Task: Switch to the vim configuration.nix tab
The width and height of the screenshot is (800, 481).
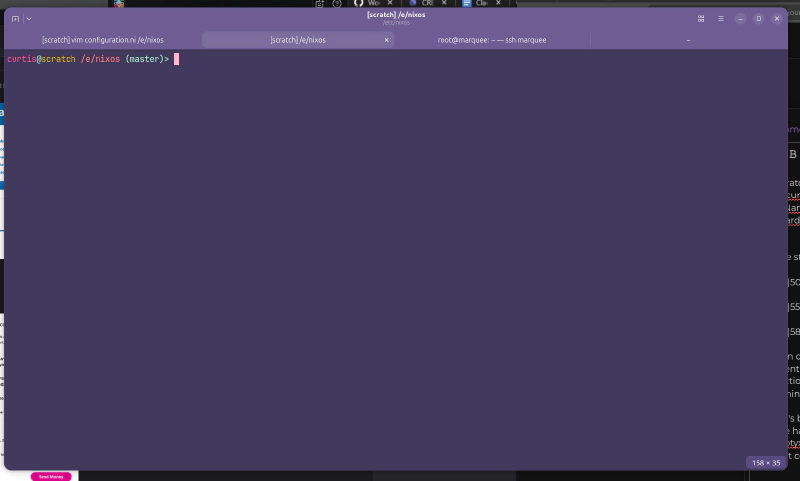Action: (102, 40)
